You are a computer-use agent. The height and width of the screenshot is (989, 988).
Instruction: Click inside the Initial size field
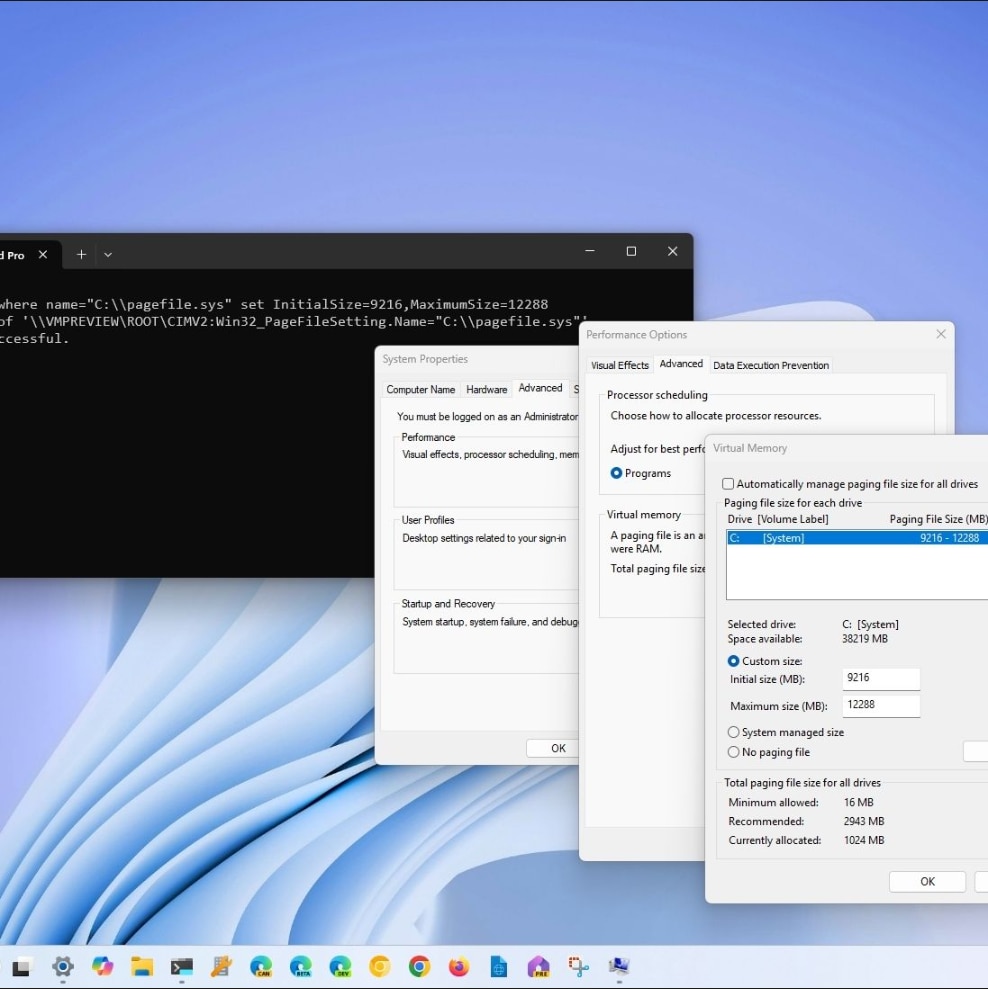tap(880, 678)
